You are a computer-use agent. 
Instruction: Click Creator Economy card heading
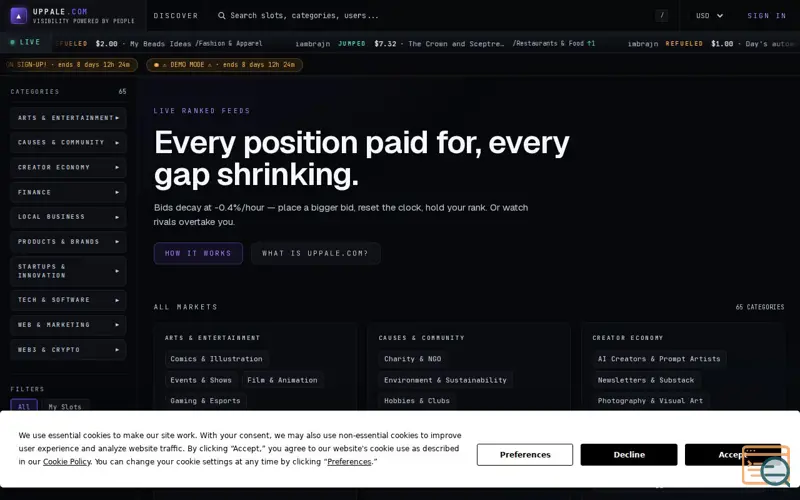tap(628, 338)
